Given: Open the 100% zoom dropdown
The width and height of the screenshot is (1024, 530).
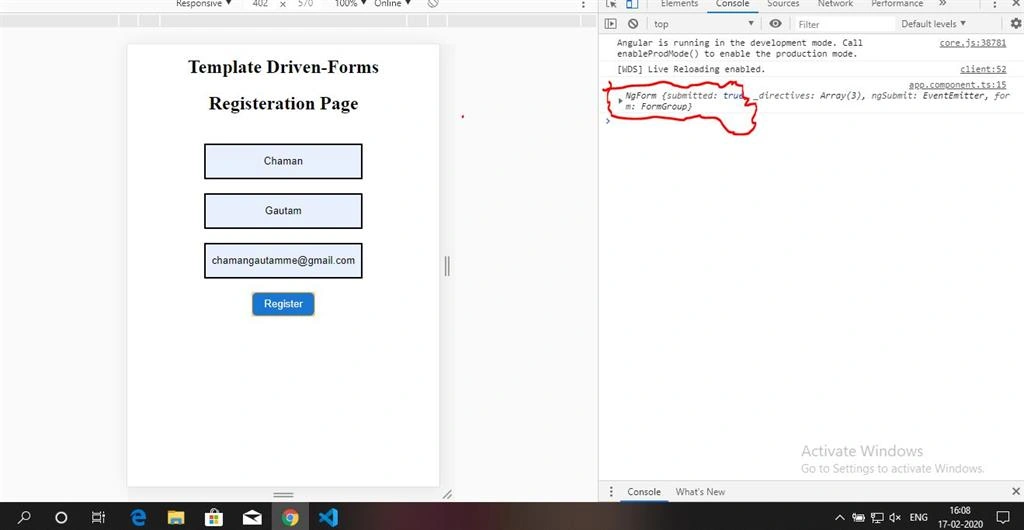Looking at the screenshot, I should point(350,4).
